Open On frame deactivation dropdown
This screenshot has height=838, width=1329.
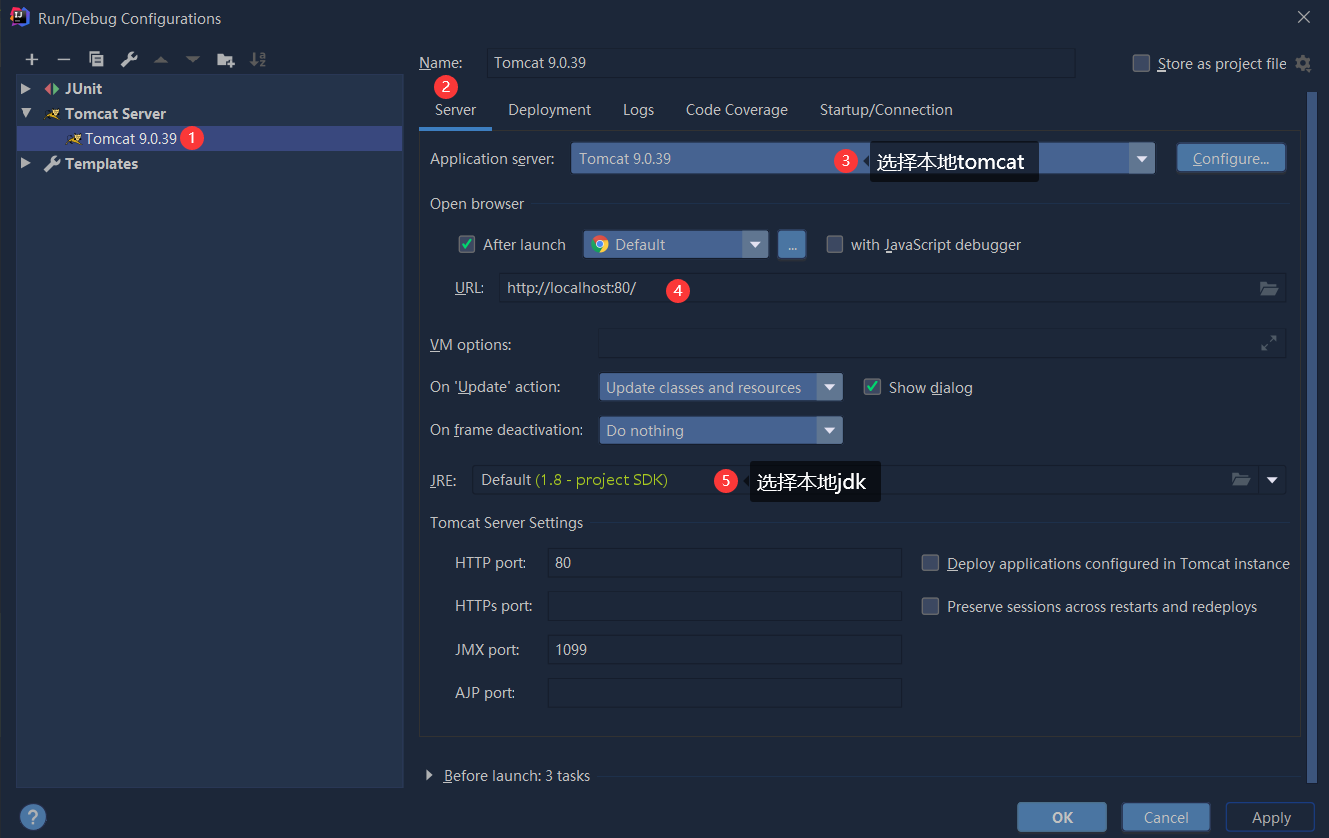pyautogui.click(x=721, y=430)
